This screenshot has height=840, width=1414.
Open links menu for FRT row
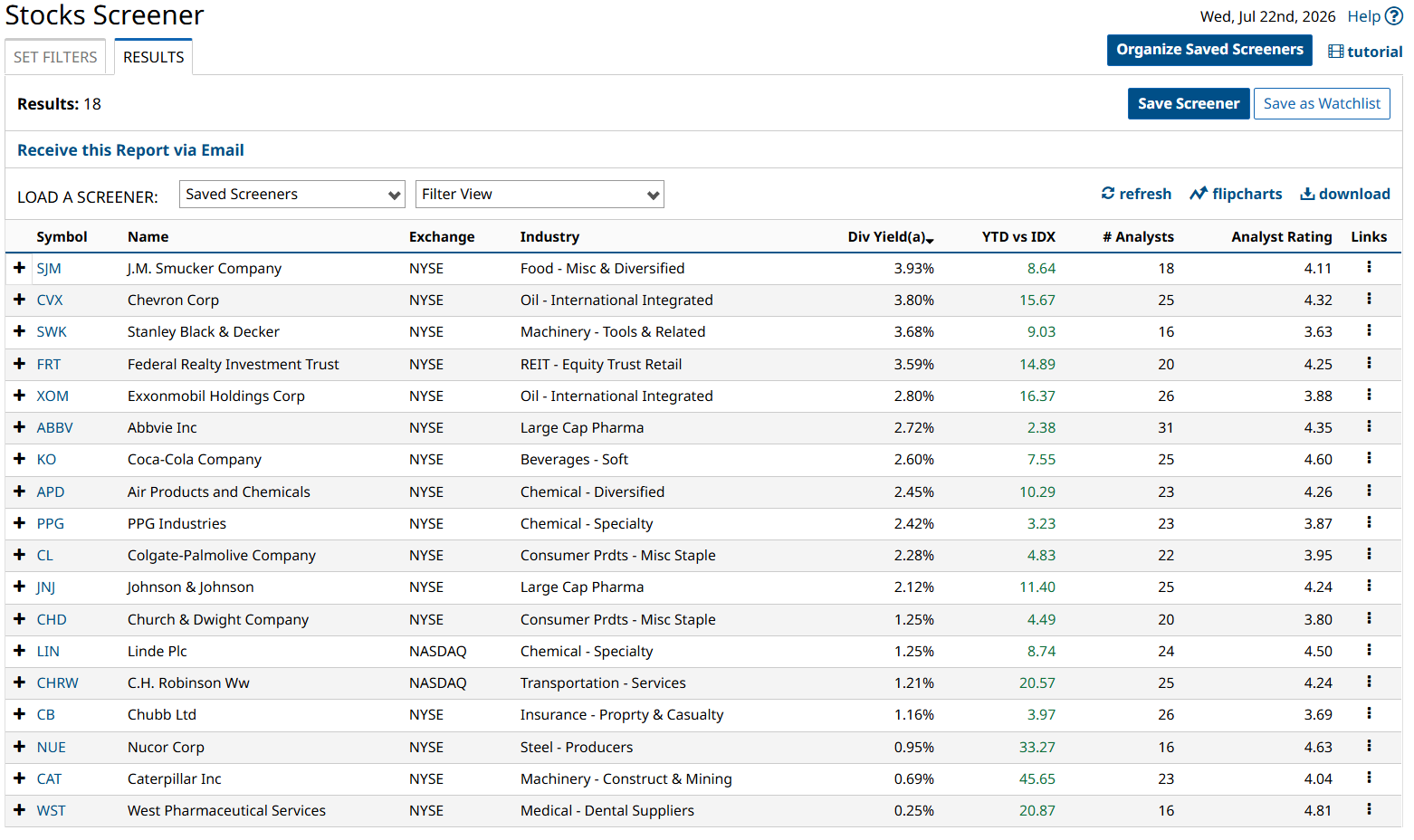click(x=1369, y=363)
